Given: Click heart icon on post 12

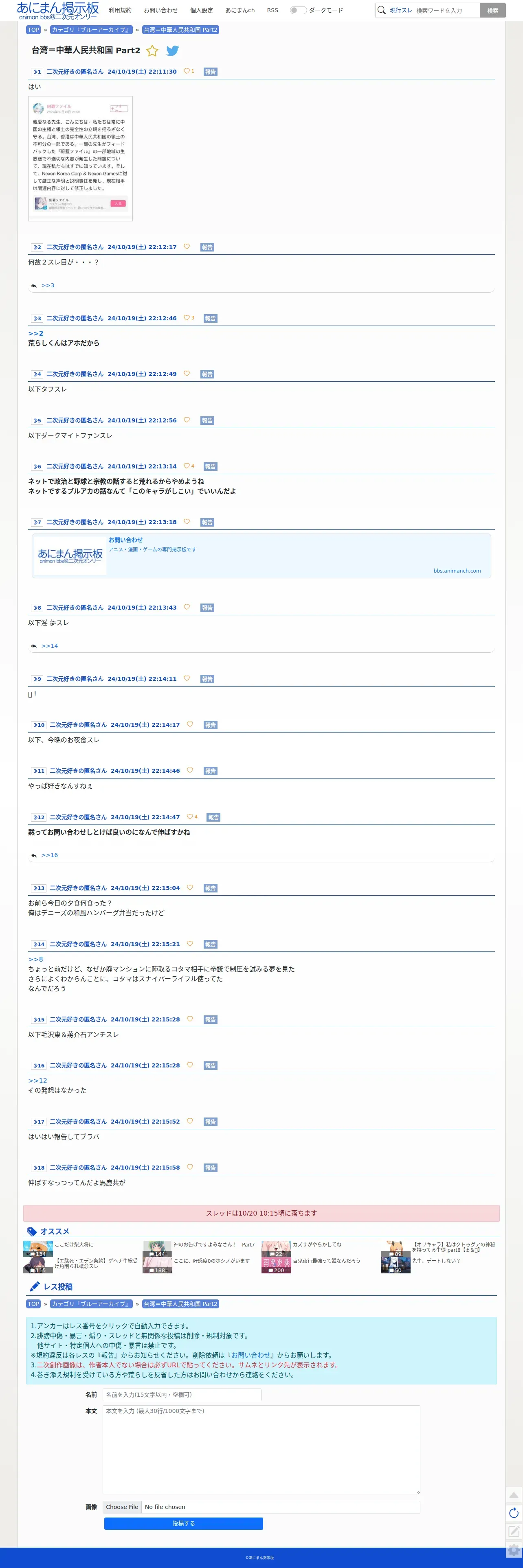Looking at the screenshot, I should [189, 817].
